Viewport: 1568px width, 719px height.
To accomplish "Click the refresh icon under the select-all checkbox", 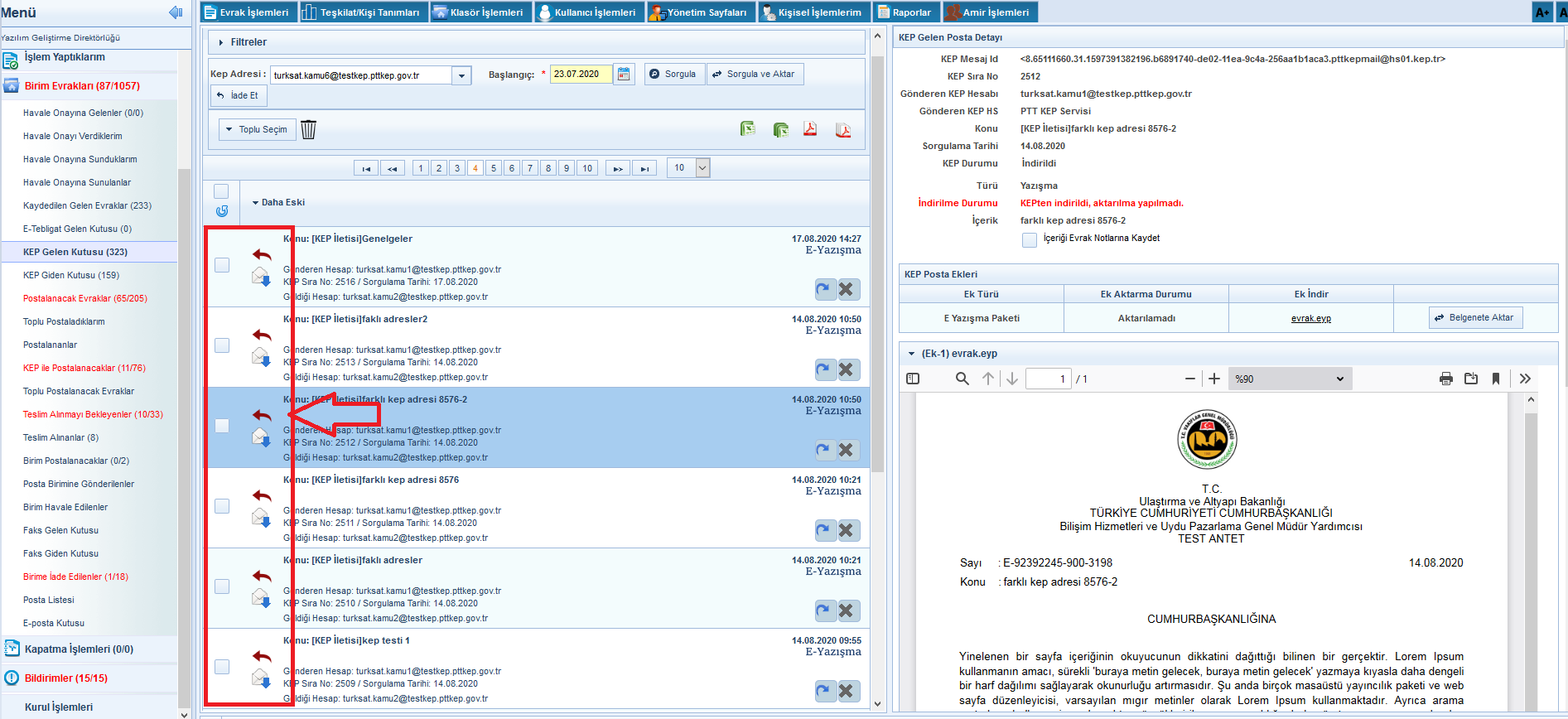I will click(x=221, y=211).
